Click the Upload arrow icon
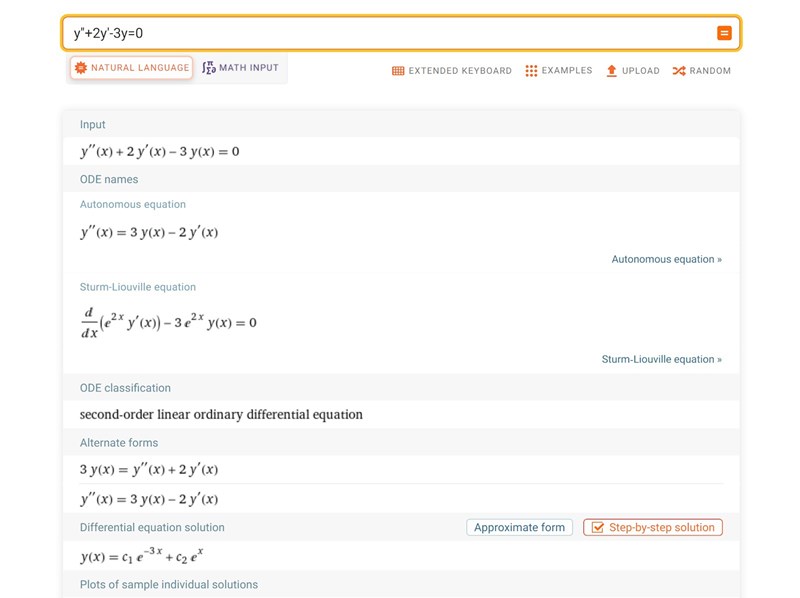The height and width of the screenshot is (598, 800). click(612, 71)
